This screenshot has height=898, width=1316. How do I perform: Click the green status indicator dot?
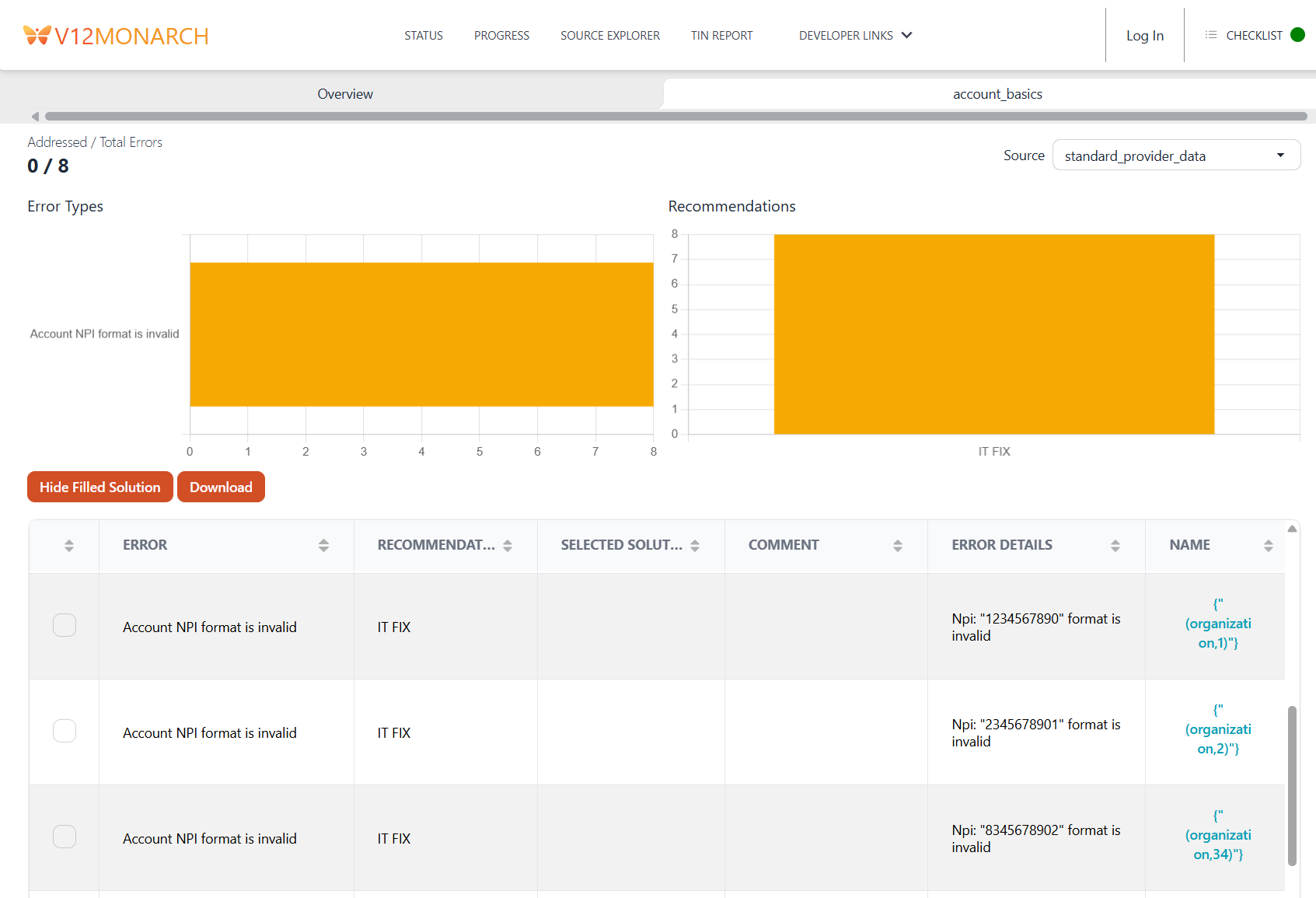click(1297, 34)
